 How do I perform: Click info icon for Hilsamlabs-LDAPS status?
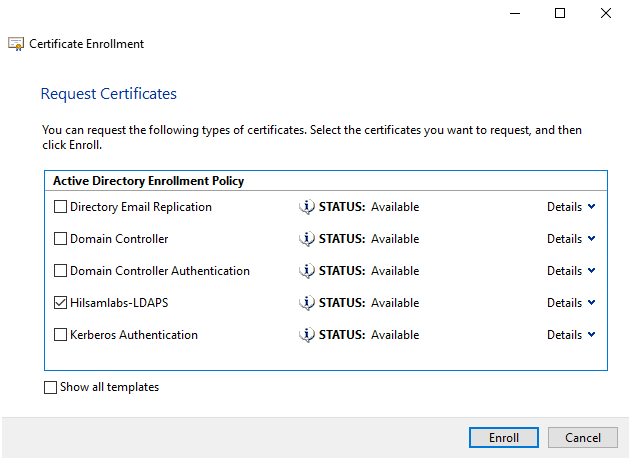click(307, 303)
